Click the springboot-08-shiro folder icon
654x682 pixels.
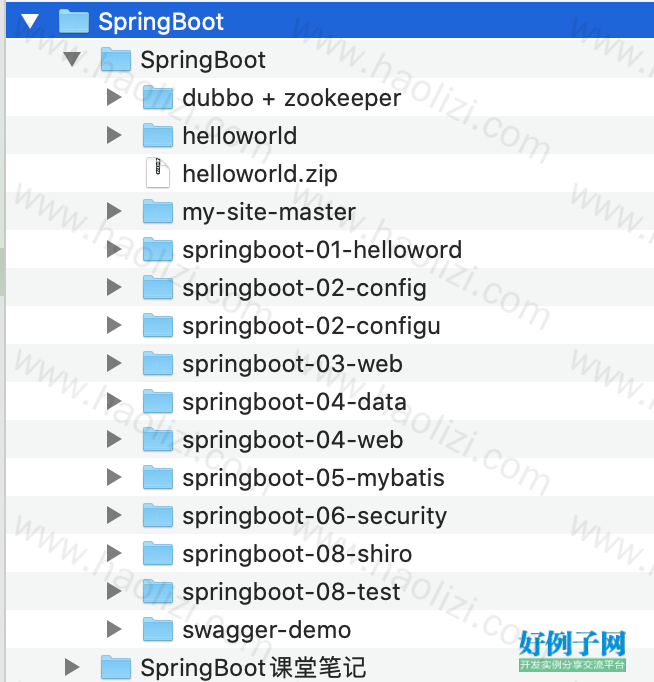pos(158,553)
